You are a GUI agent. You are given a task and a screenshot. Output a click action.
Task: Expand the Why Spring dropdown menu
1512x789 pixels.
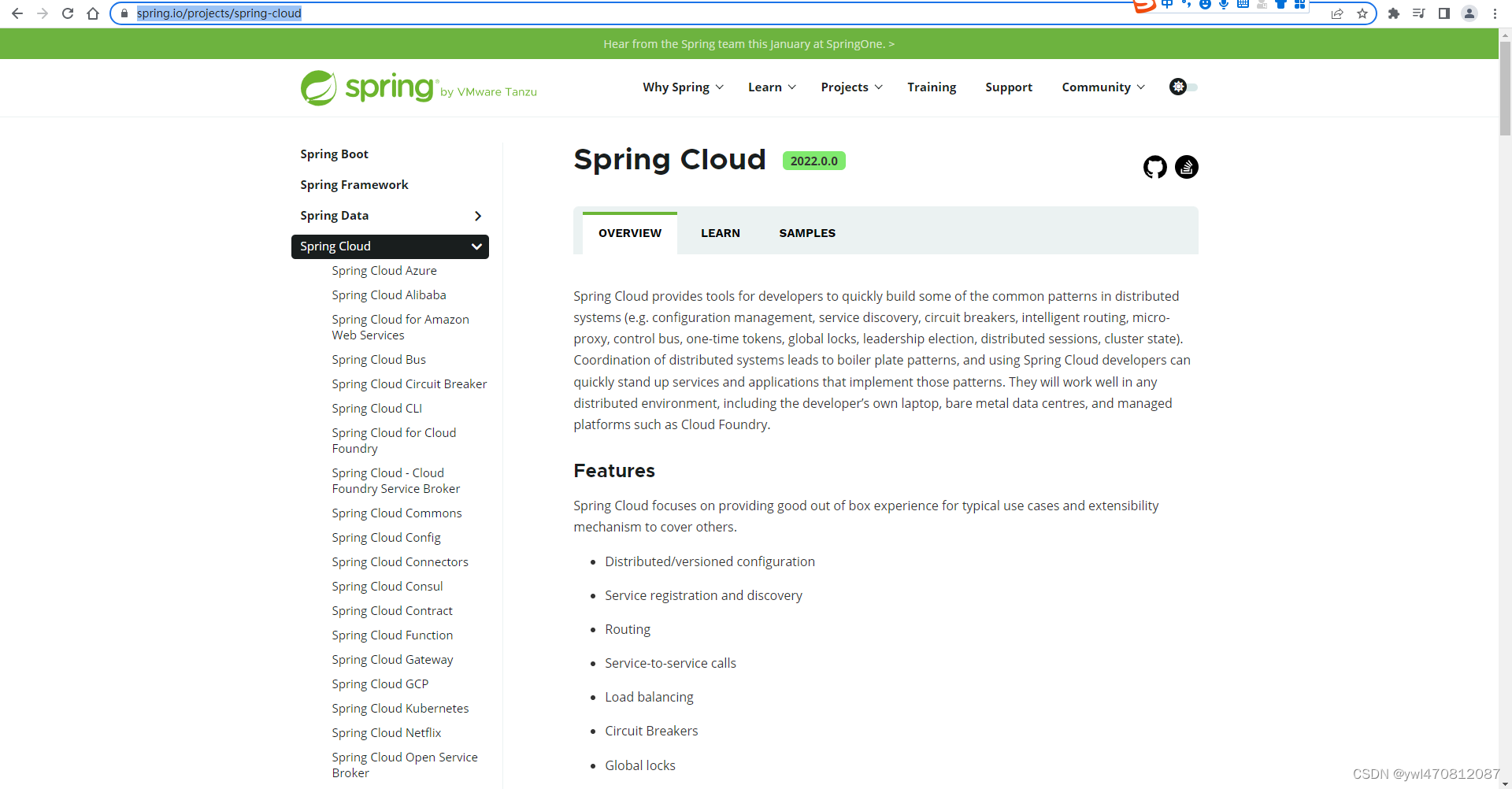coord(683,87)
